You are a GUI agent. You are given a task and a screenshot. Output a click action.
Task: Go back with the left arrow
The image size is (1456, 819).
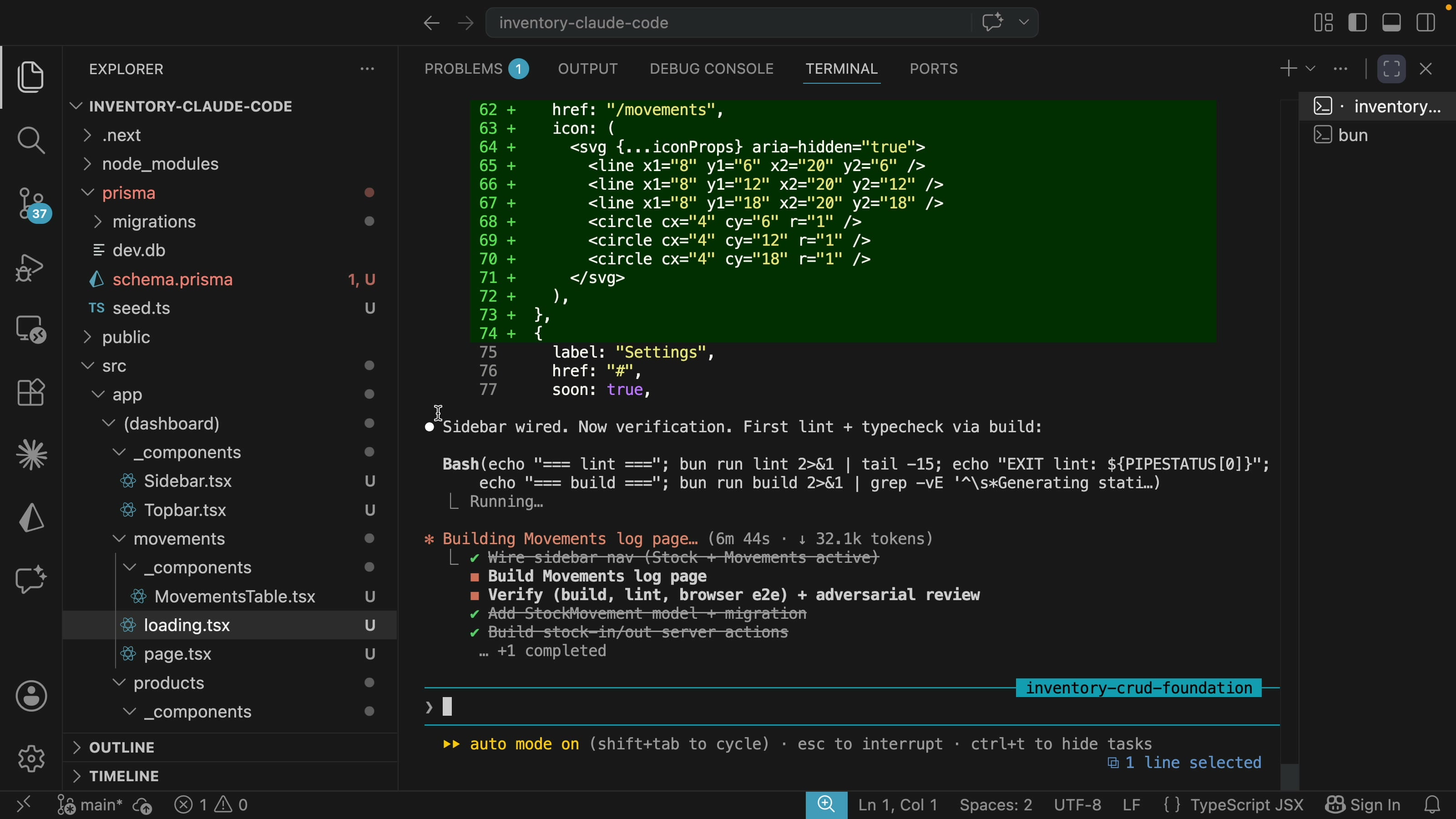(431, 23)
